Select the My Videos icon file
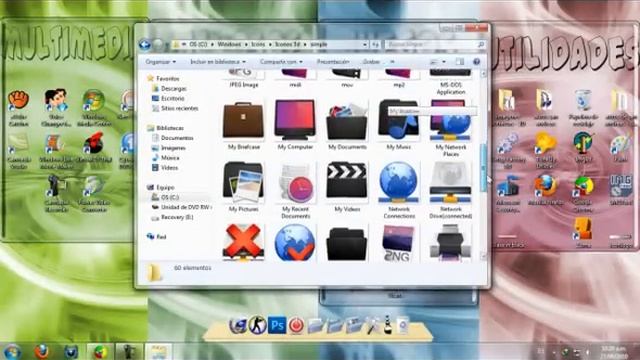Viewport: 640px width, 360px height. [347, 188]
